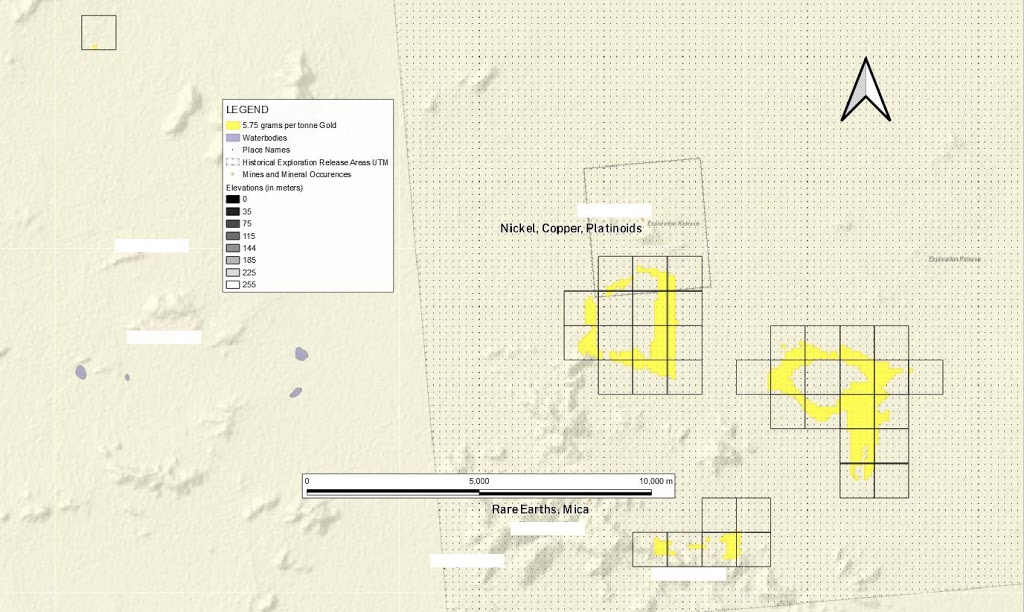Click the Place Names legend dot
1024x612 pixels.
233,149
